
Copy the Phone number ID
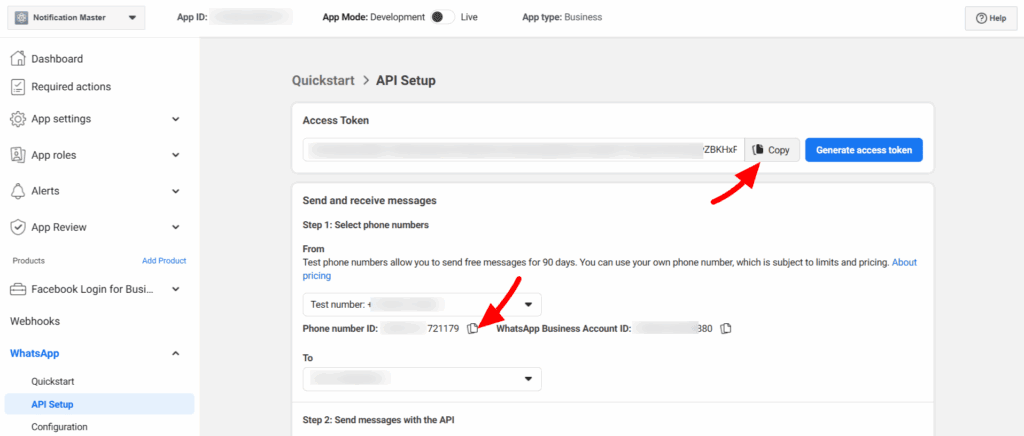[x=473, y=328]
